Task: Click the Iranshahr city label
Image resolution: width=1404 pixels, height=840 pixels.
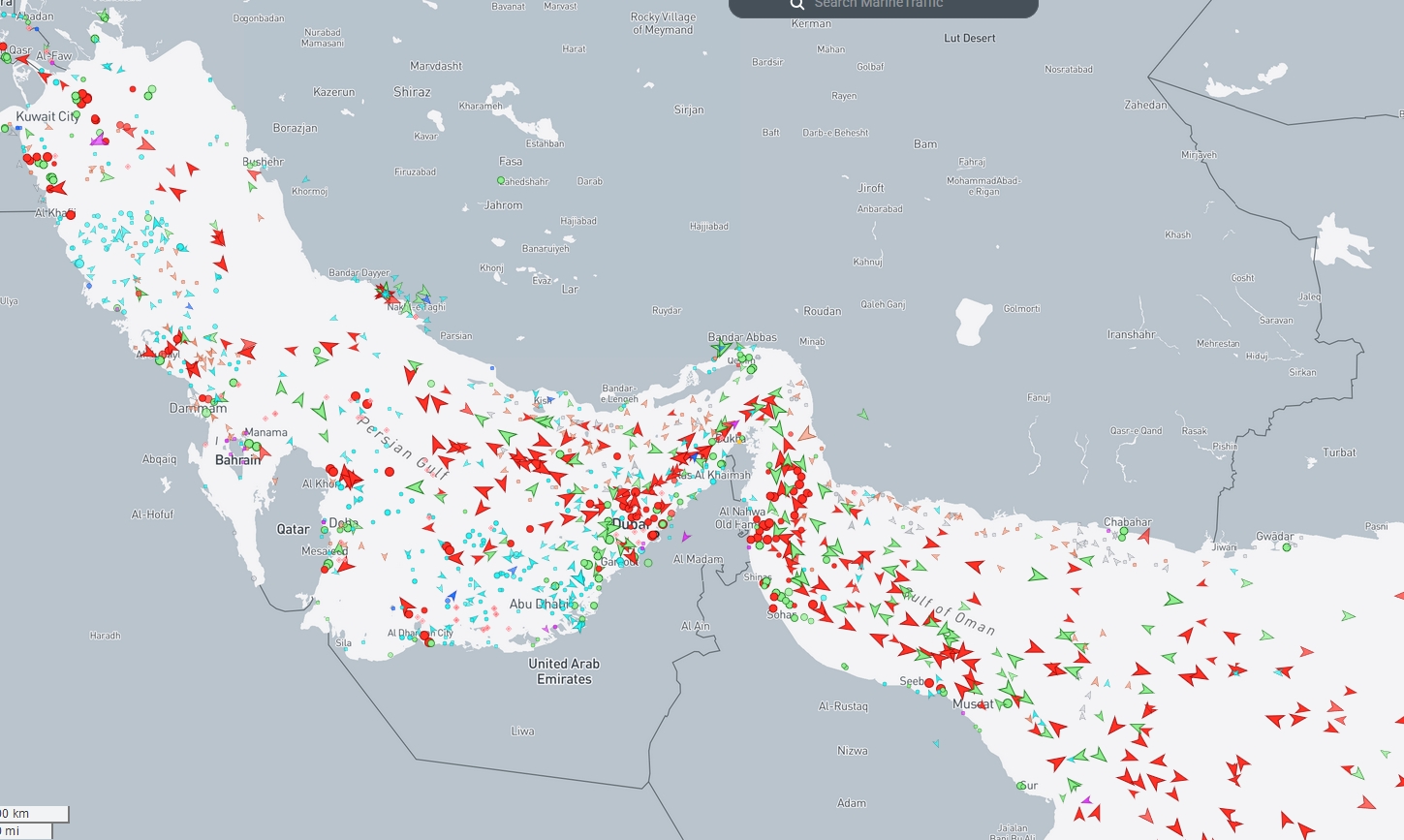Action: [x=1131, y=334]
